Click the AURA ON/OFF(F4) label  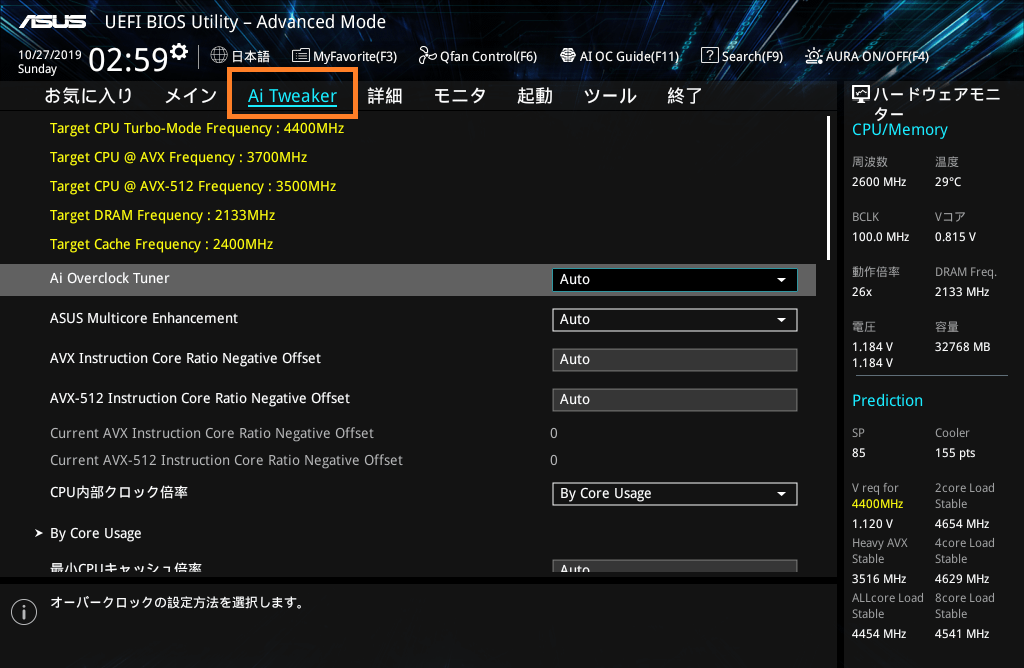(x=877, y=57)
